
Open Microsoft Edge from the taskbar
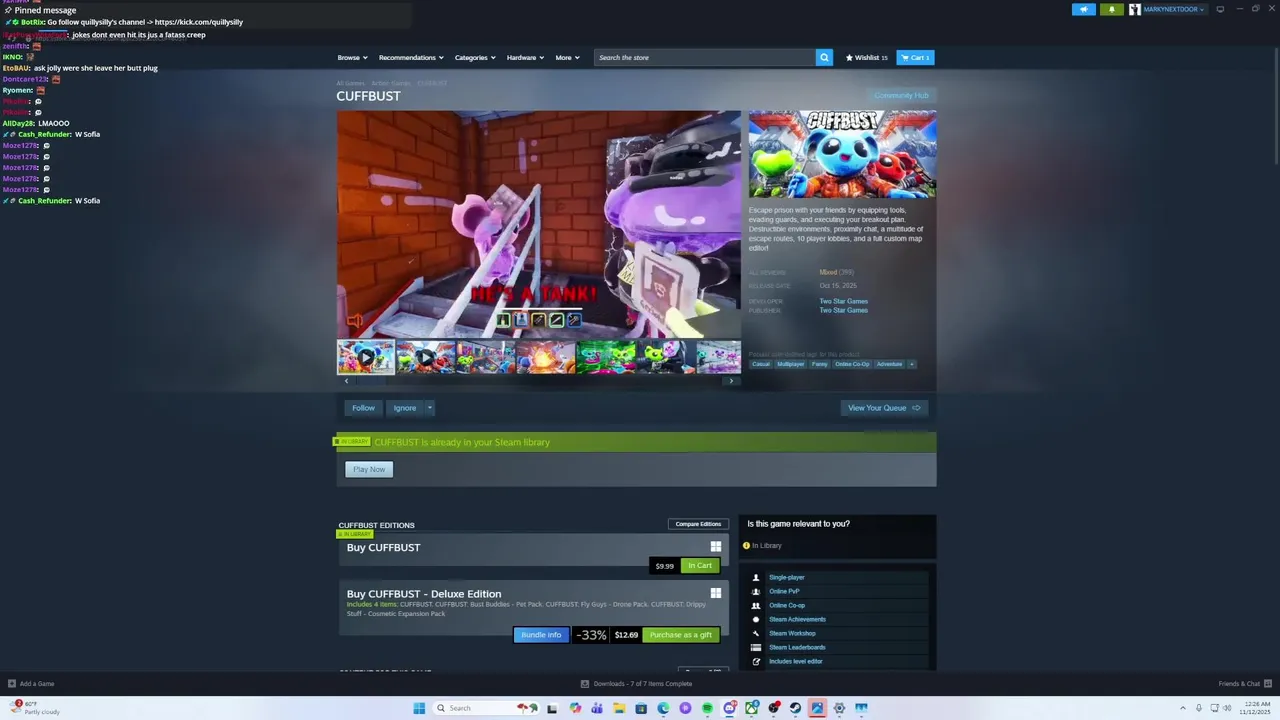coord(663,708)
